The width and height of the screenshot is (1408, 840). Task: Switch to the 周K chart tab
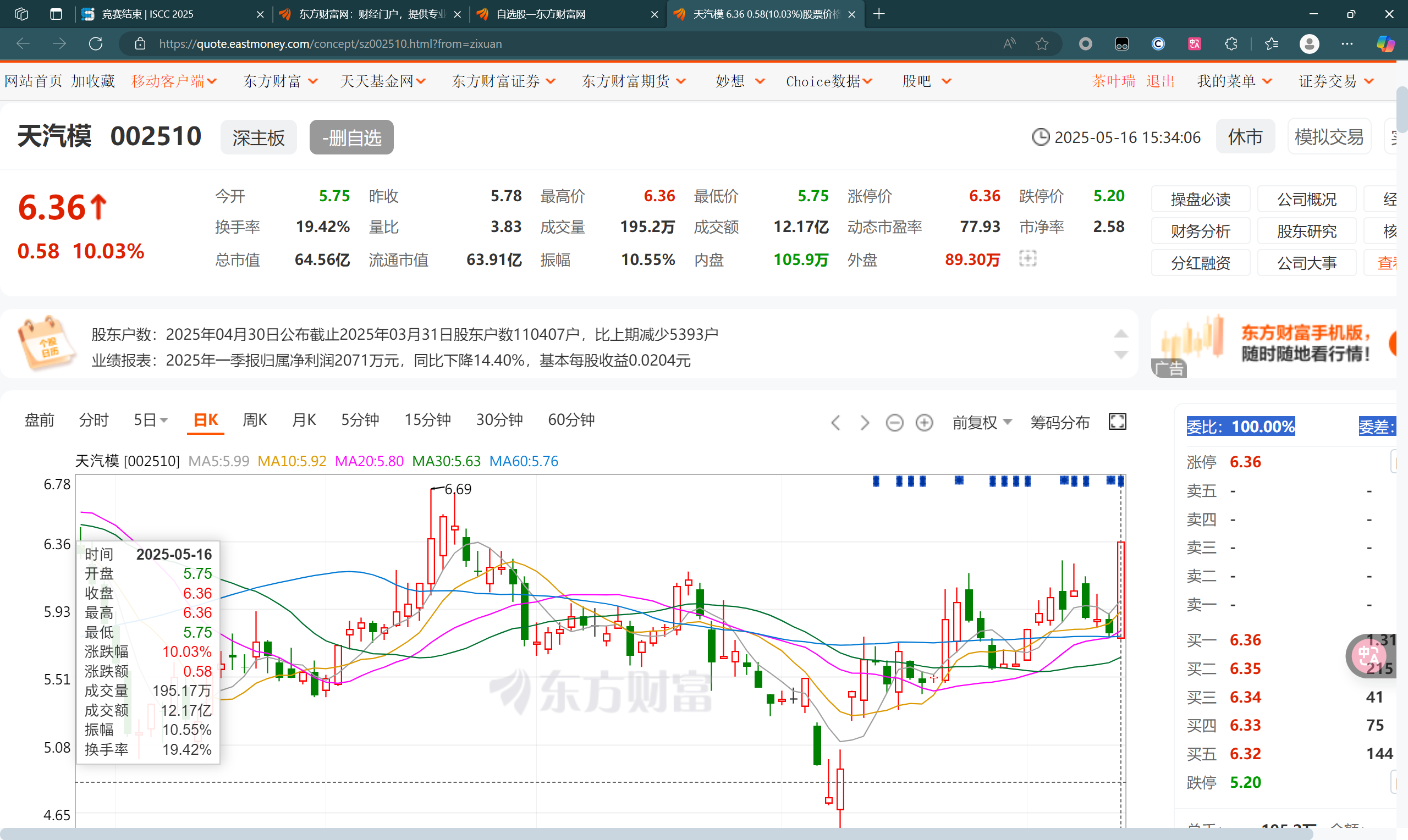click(x=254, y=420)
